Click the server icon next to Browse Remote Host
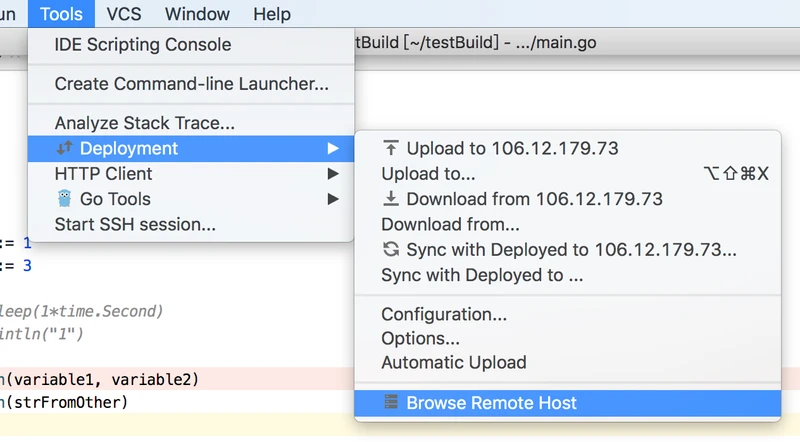 (391, 402)
